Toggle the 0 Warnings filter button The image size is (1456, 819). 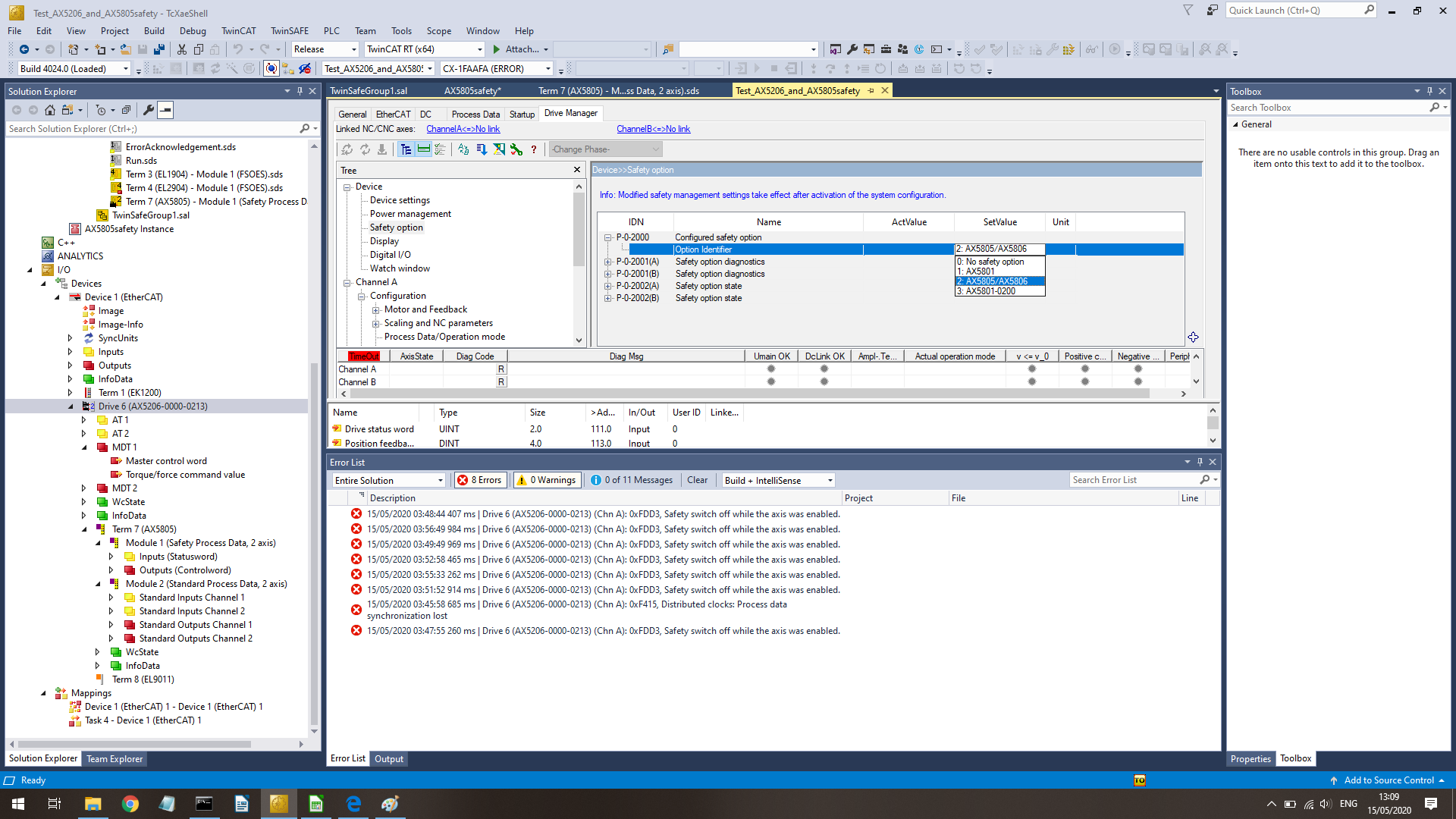548,480
